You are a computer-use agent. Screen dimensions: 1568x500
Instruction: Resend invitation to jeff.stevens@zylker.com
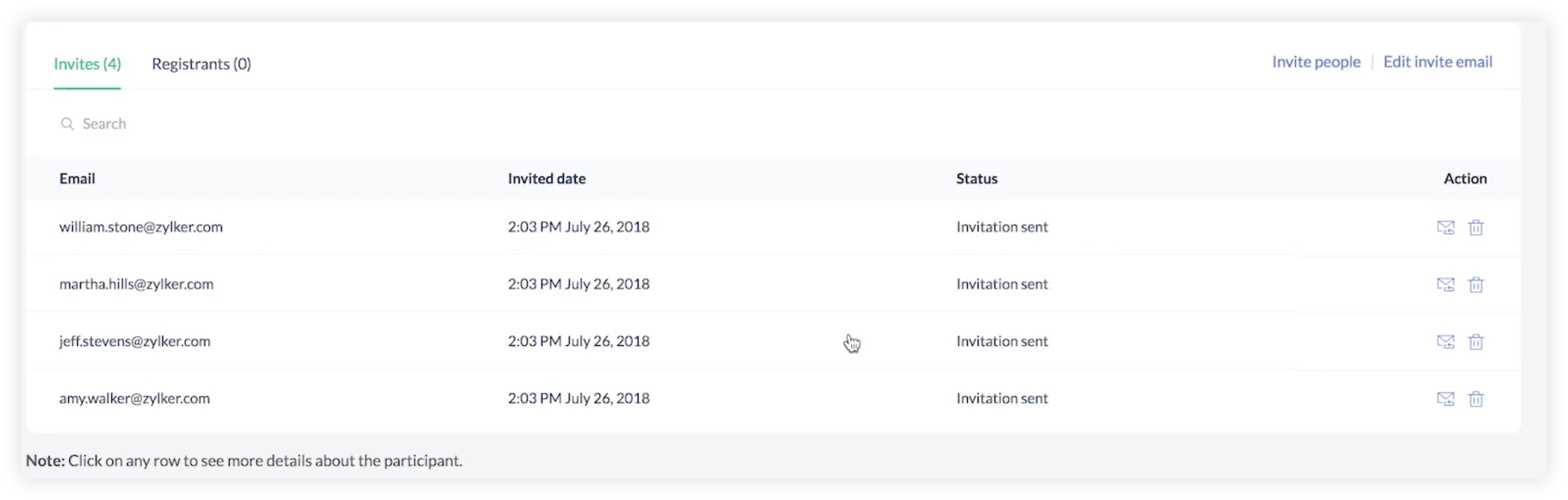tap(1445, 342)
